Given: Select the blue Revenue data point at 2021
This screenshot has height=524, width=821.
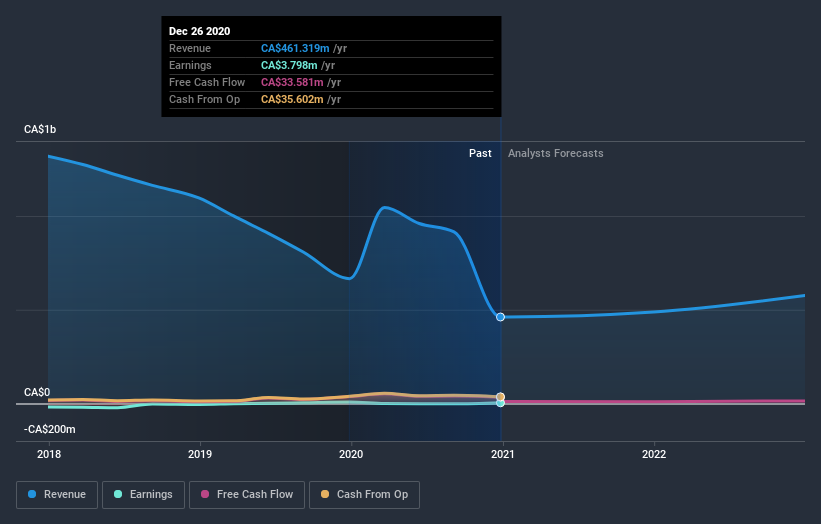Looking at the screenshot, I should 501,317.
